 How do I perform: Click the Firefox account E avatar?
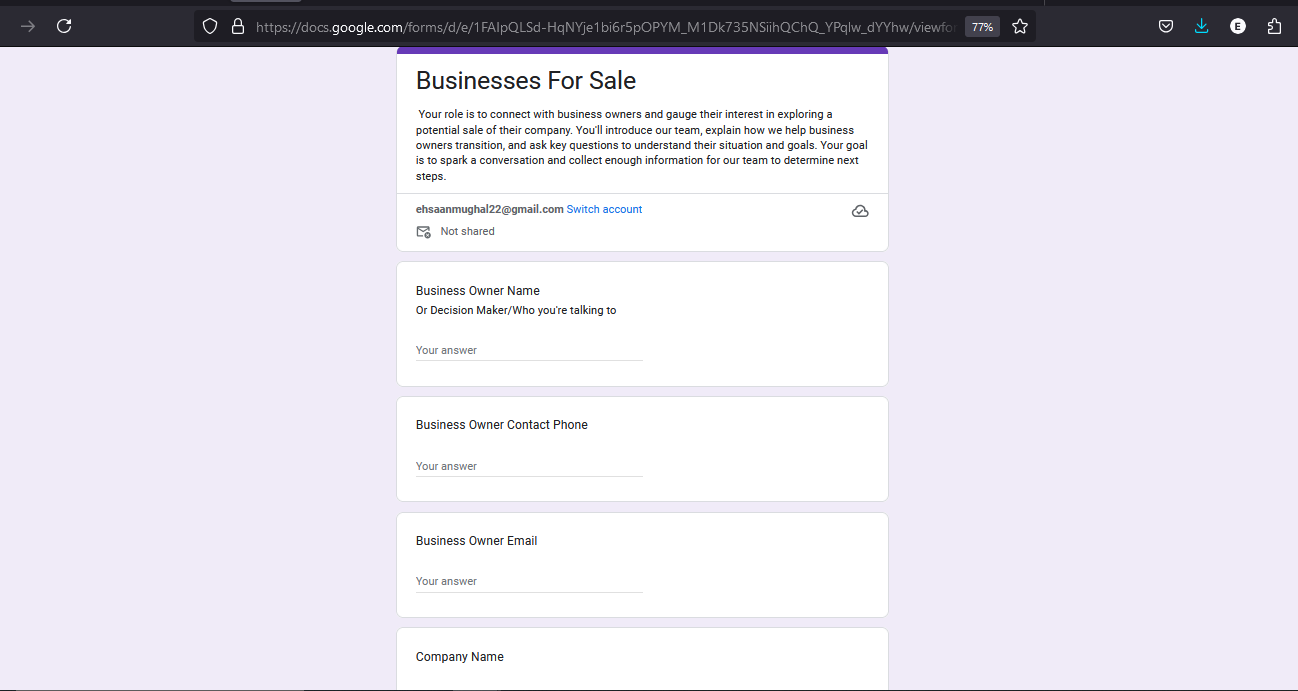click(1238, 27)
